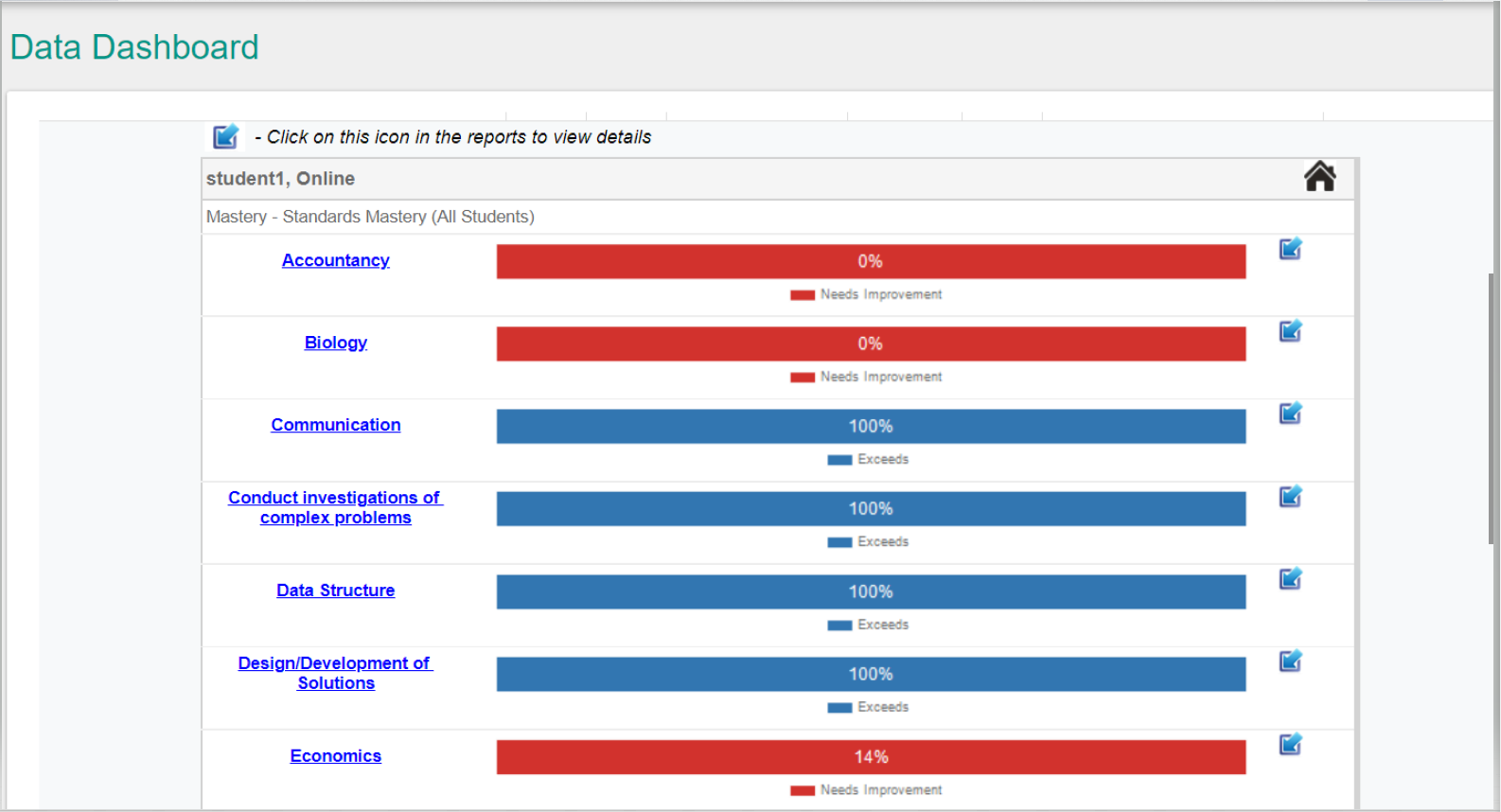Screen dimensions: 1501x812
Task: Click the Economics 14% progress bar
Action: coord(869,756)
